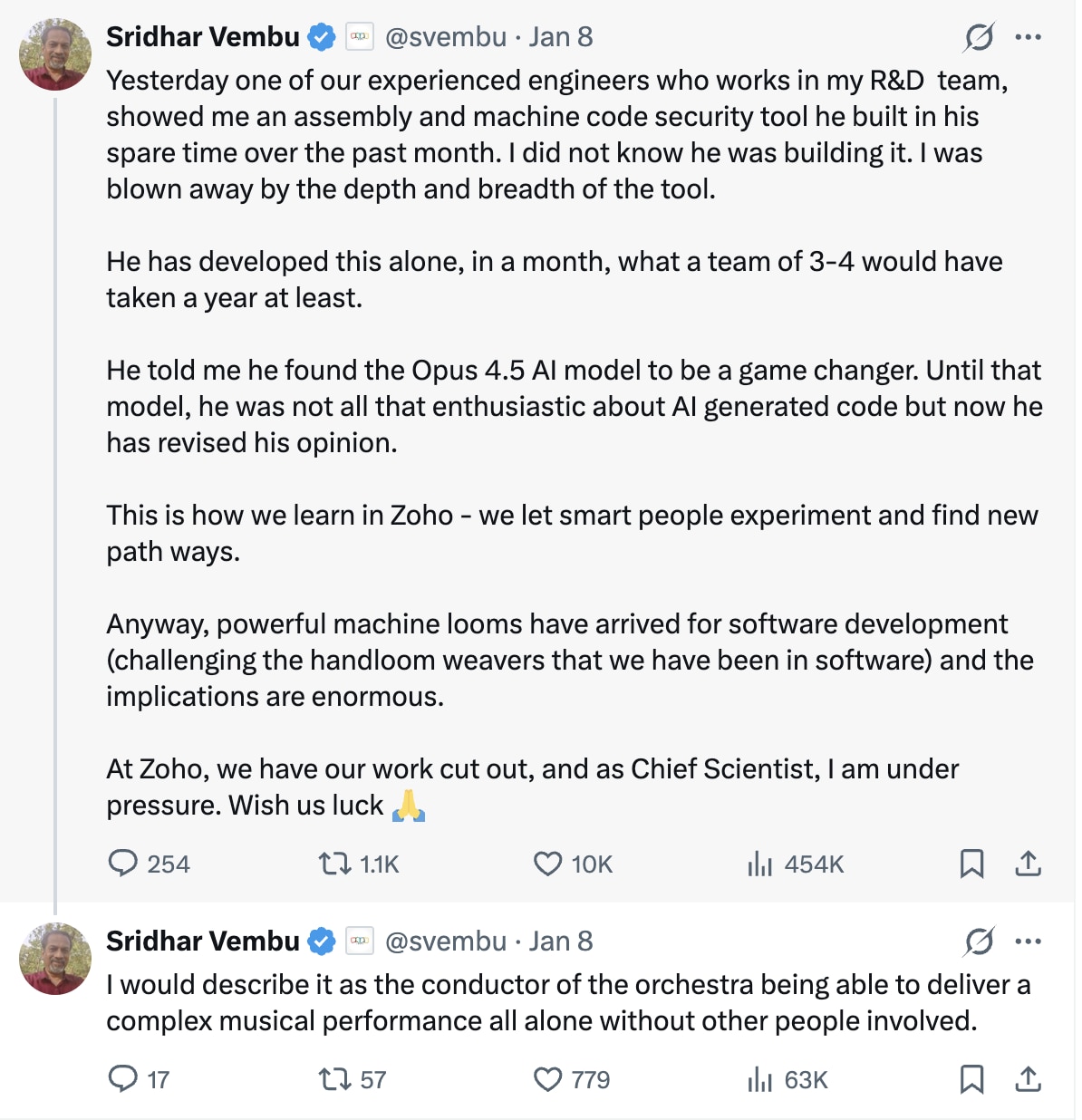Expand the affiliate badge next to the username
Image resolution: width=1082 pixels, height=1120 pixels.
(x=359, y=36)
